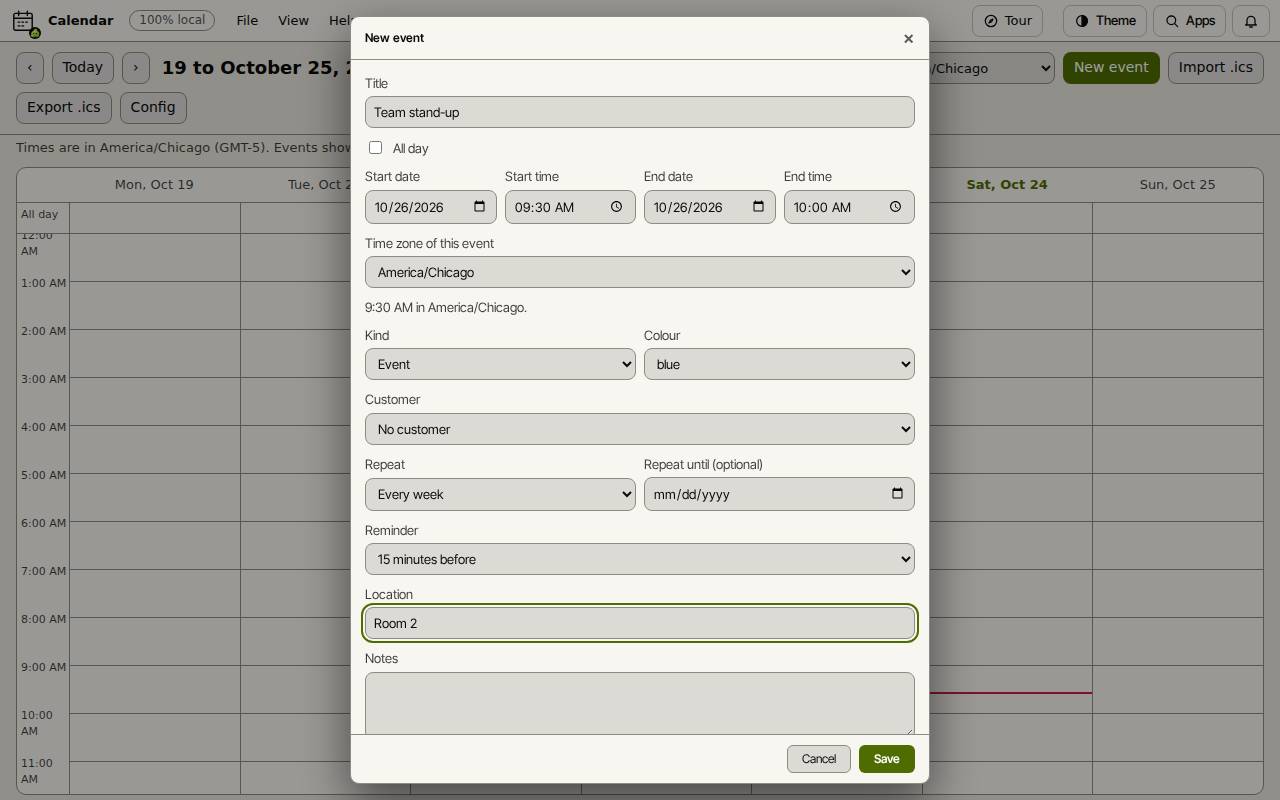Screen dimensions: 1280x800
Task: Go to previous week arrow
Action: pyautogui.click(x=30, y=68)
